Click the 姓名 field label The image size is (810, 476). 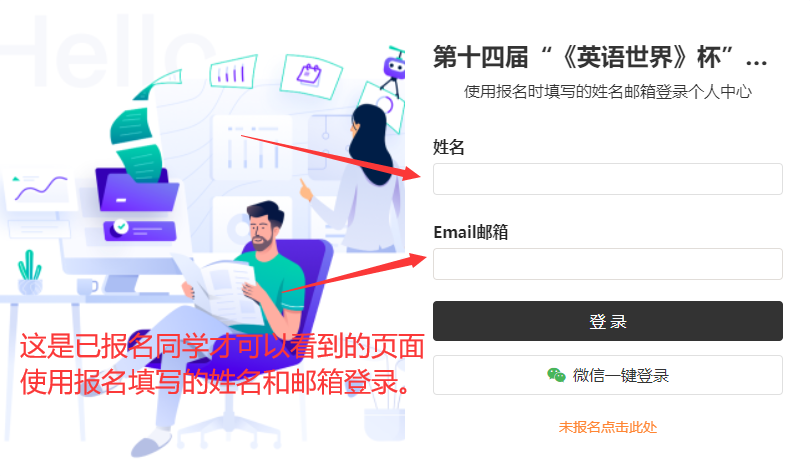click(x=448, y=147)
